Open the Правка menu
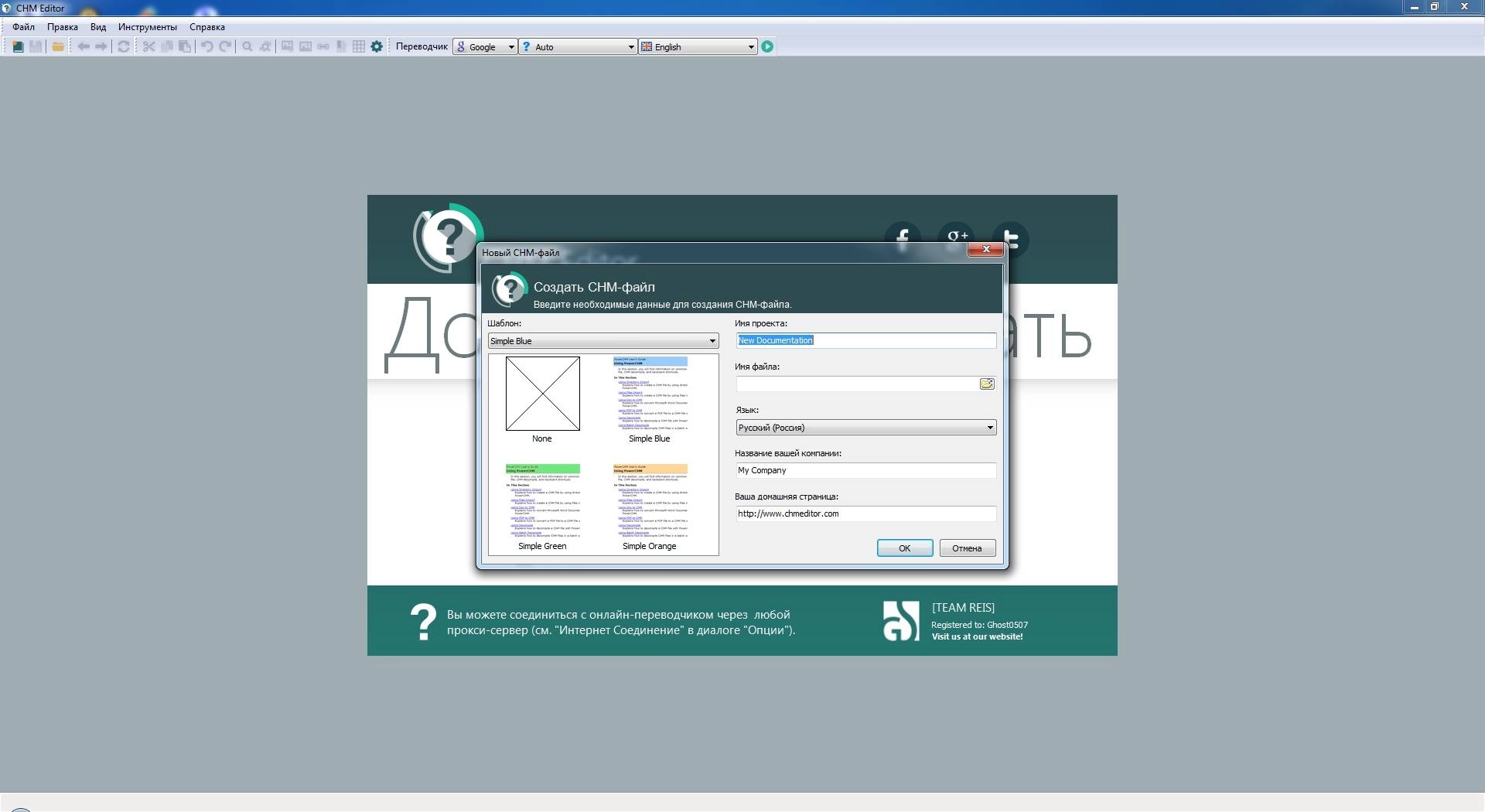Image resolution: width=1485 pixels, height=812 pixels. [62, 27]
